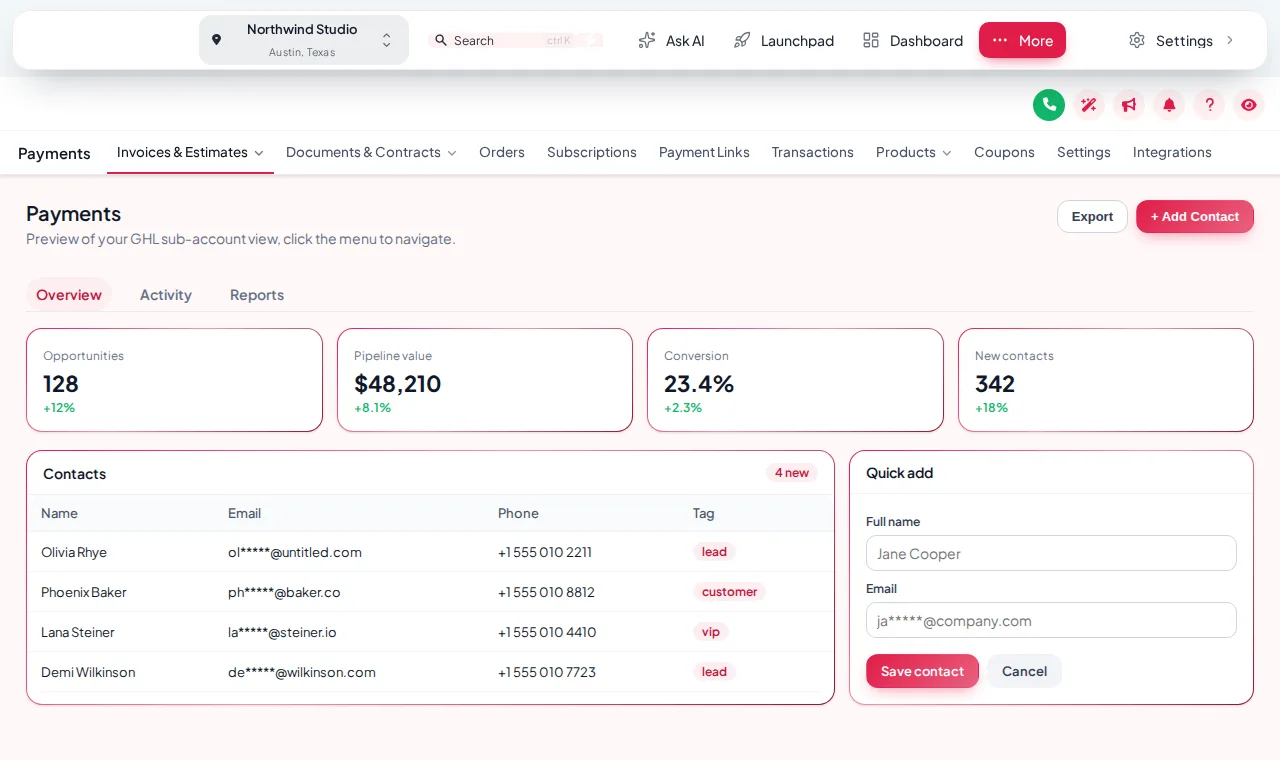This screenshot has height=760, width=1280.
Task: Switch to the Reports tab
Action: 257,295
